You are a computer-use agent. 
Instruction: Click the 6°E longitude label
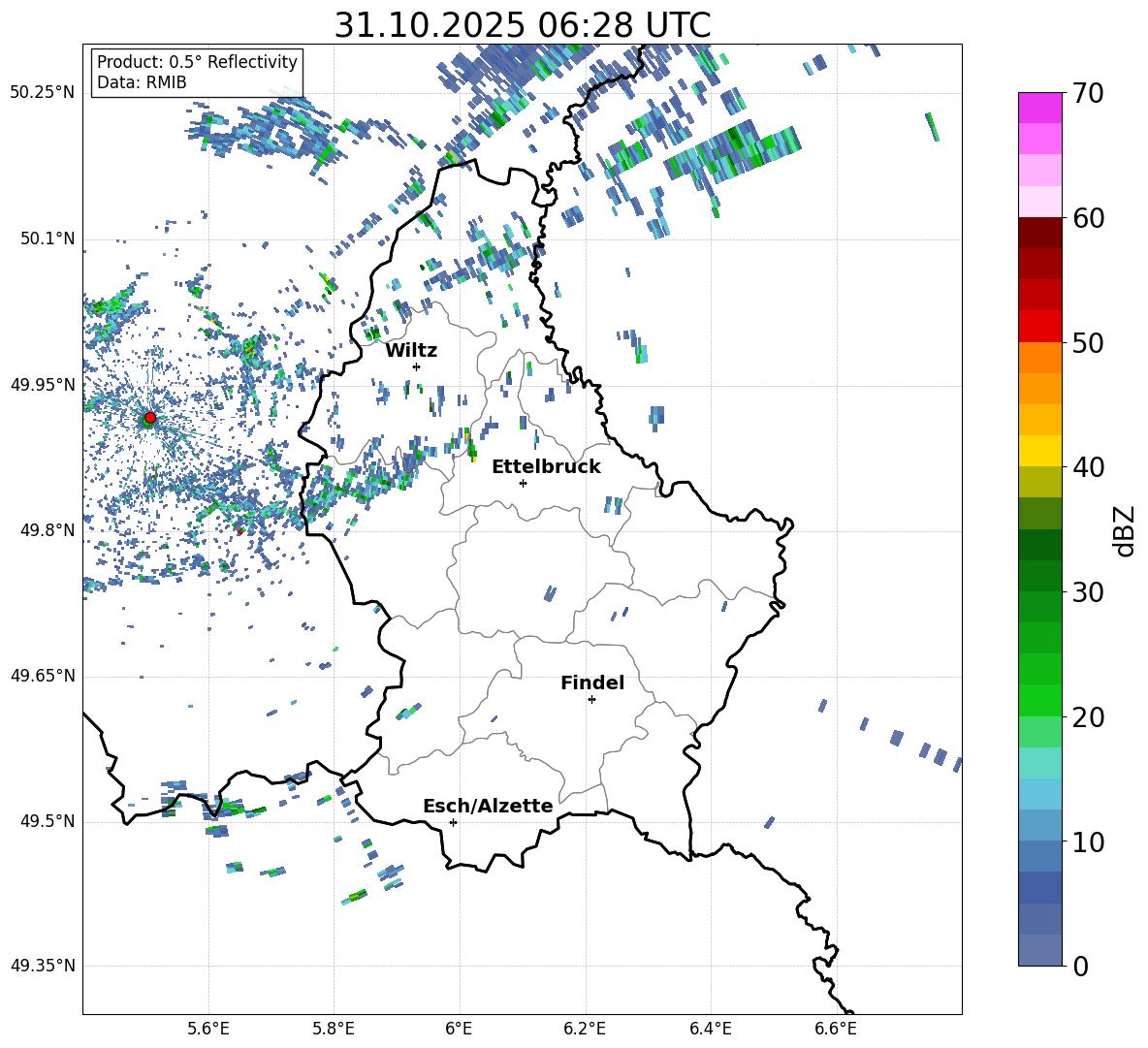(x=459, y=1029)
